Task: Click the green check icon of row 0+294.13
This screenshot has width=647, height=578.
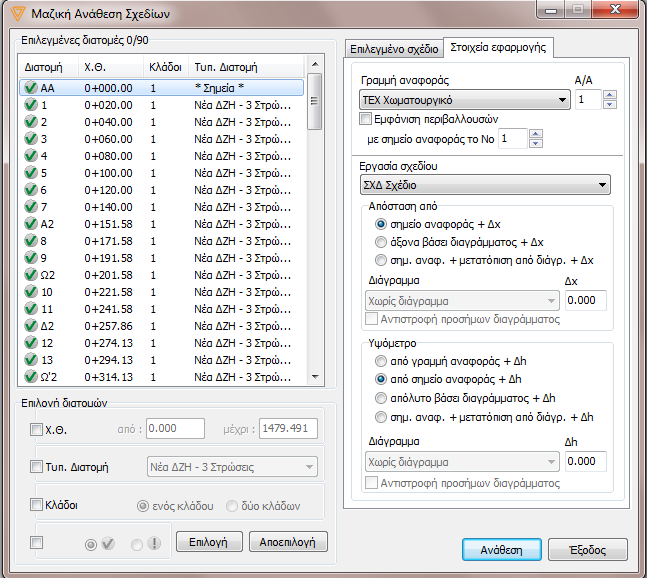Action: (x=31, y=360)
